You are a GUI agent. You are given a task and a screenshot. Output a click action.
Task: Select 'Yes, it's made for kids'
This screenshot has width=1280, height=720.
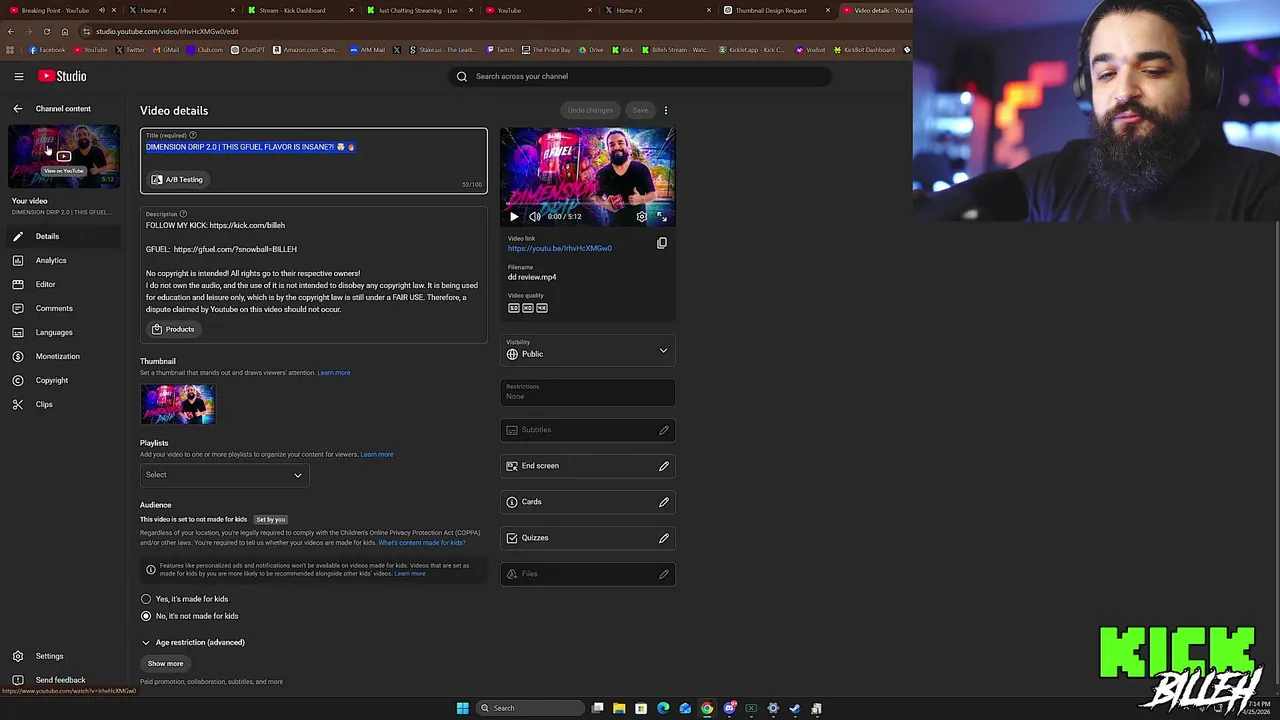coord(146,599)
